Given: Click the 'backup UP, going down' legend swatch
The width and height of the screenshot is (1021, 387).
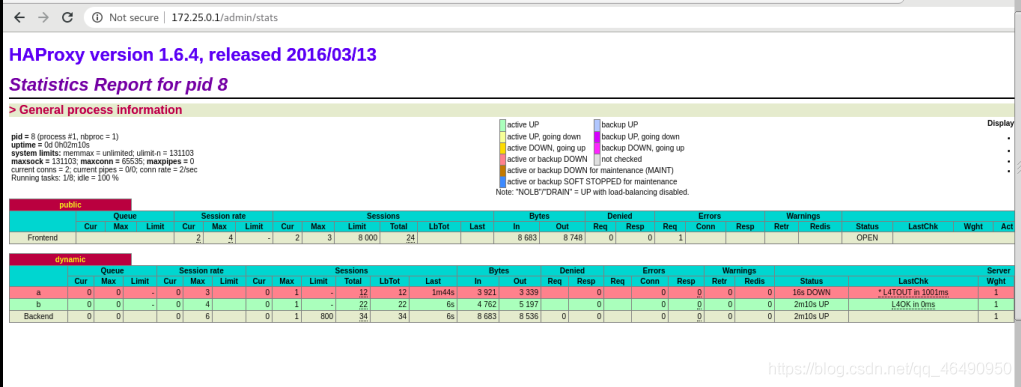Looking at the screenshot, I should point(597,137).
